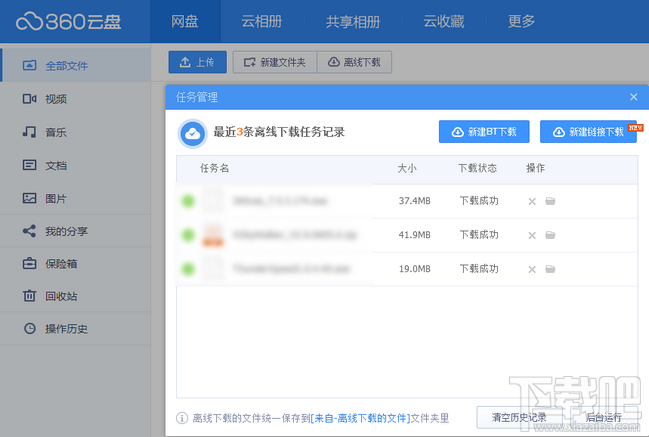Click the 41.9MB size cell
The width and height of the screenshot is (649, 437).
(x=414, y=235)
